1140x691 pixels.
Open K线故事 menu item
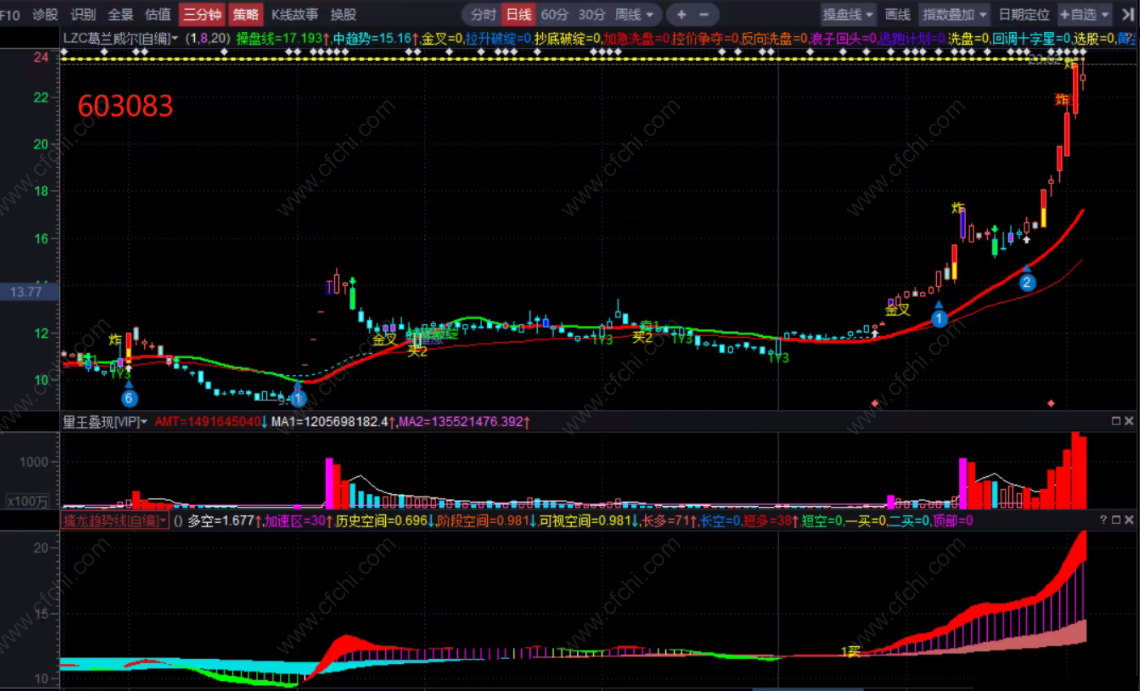[294, 15]
